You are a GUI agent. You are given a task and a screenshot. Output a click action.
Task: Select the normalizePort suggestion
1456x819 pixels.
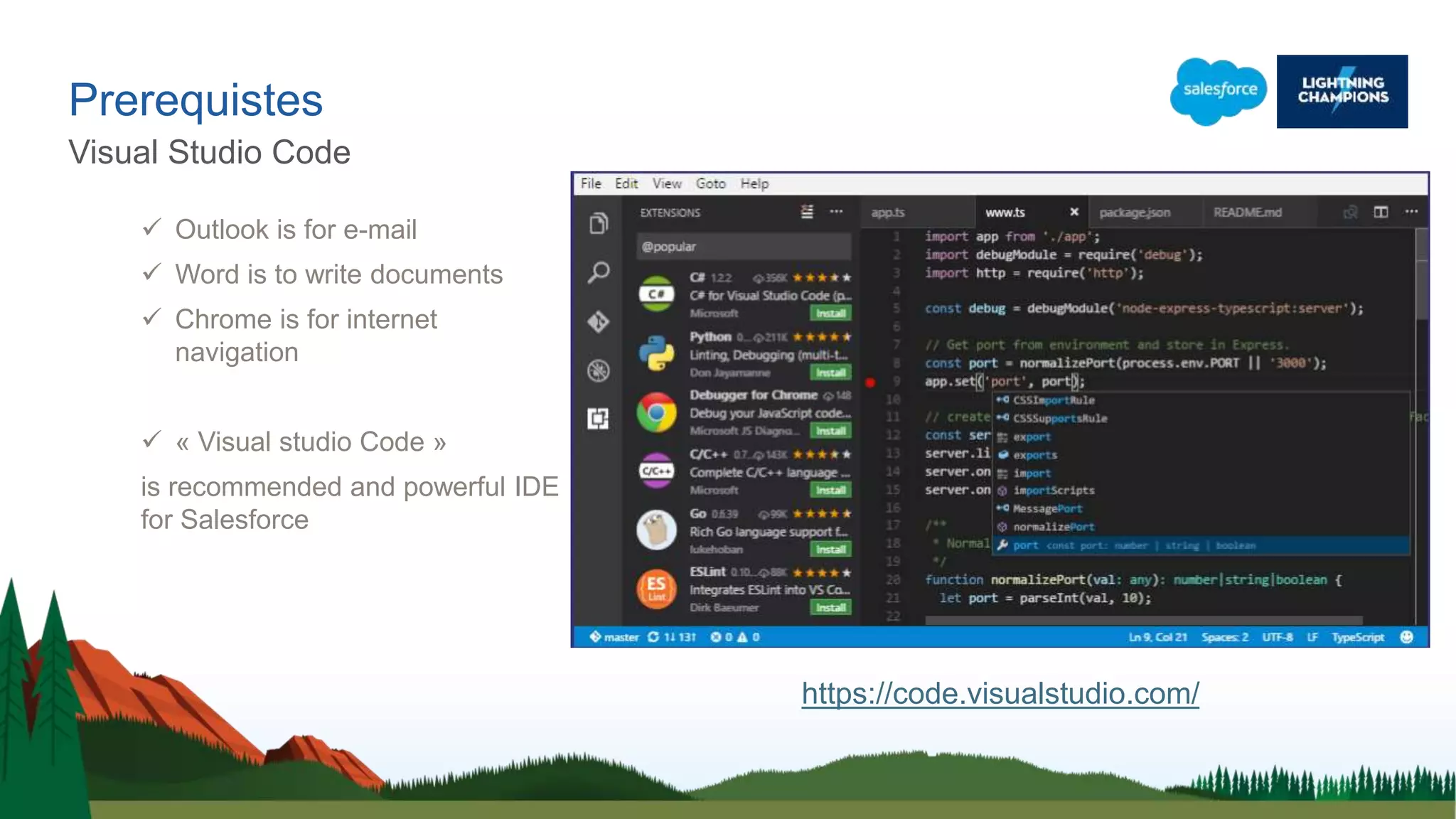pos(1201,527)
